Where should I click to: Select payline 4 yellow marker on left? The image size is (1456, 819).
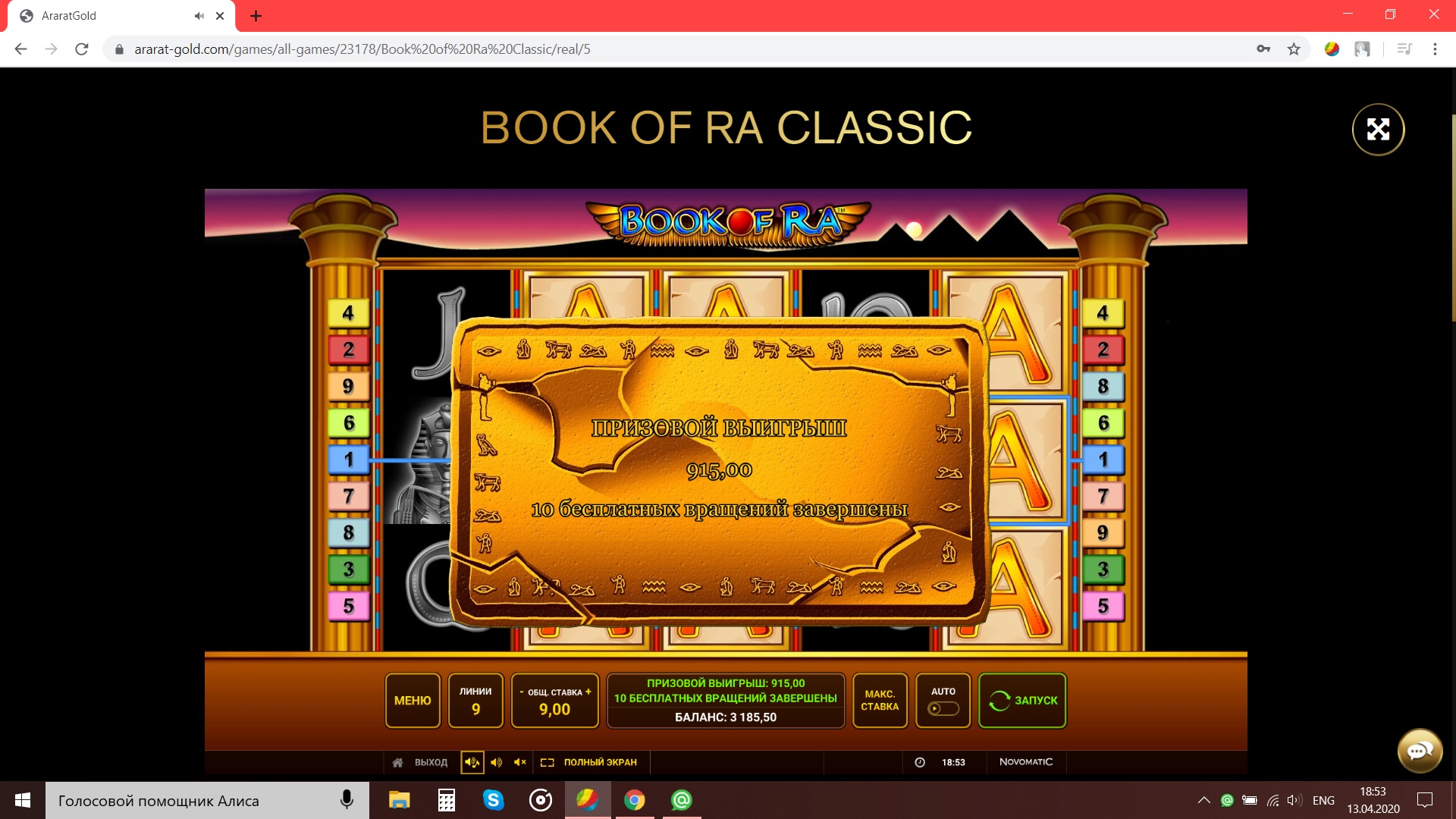click(x=348, y=313)
